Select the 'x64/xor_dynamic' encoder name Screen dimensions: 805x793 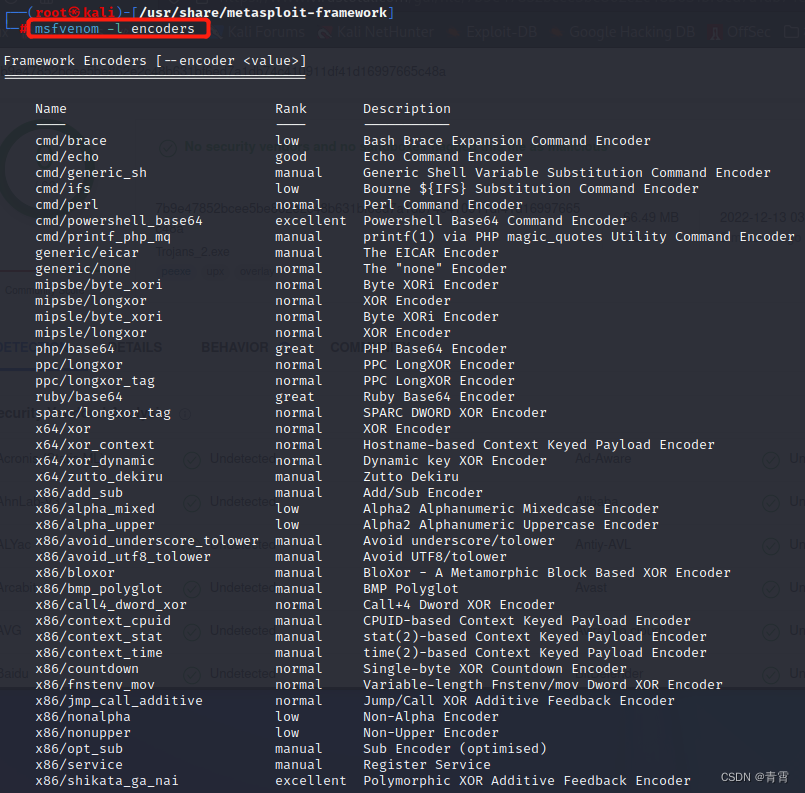[x=94, y=460]
